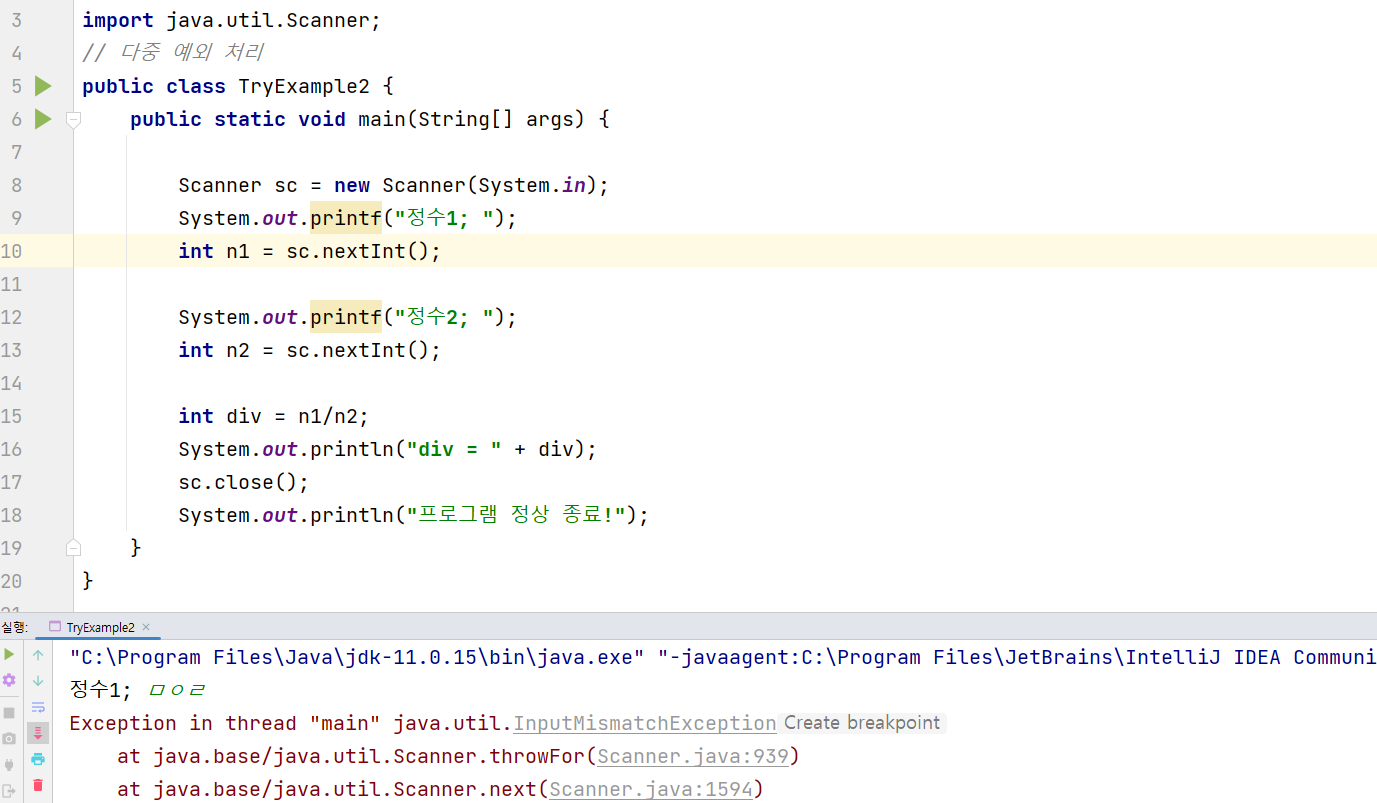Stop the running process square icon
The width and height of the screenshot is (1377, 803).
click(x=9, y=713)
